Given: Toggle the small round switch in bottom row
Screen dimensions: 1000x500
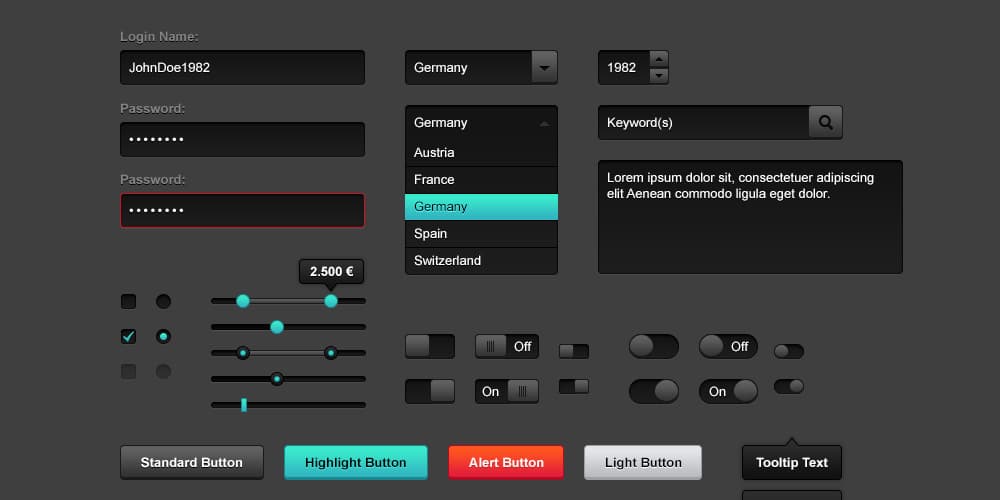Looking at the screenshot, I should coord(789,386).
